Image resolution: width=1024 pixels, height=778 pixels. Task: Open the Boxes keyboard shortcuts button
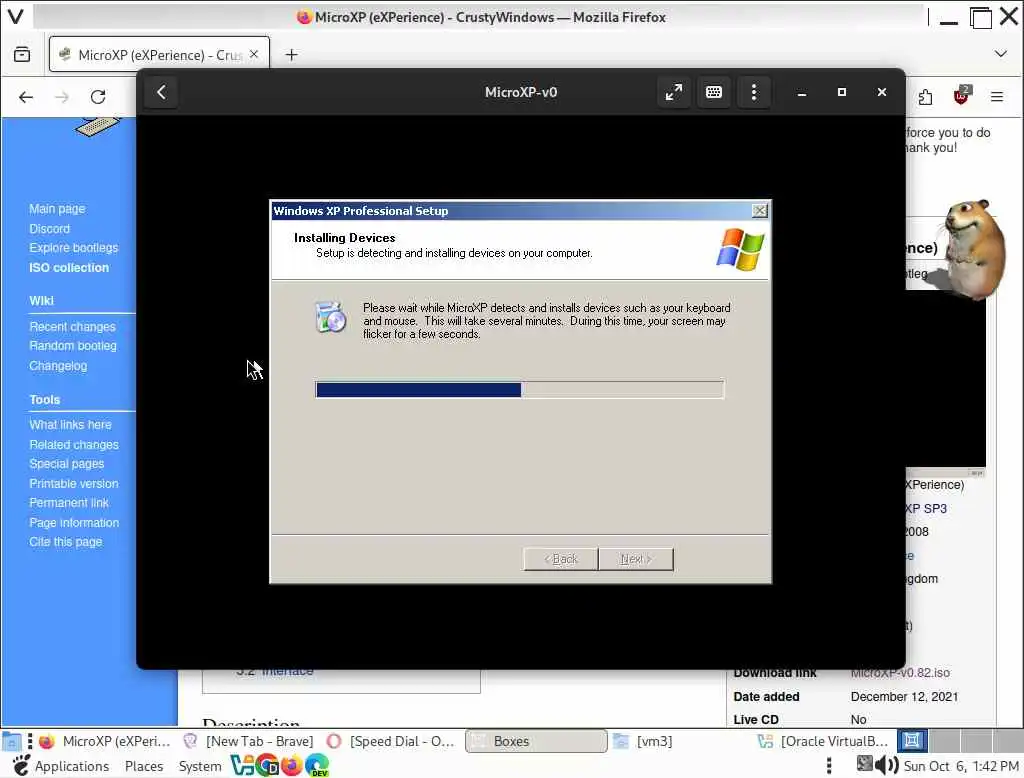pos(714,92)
